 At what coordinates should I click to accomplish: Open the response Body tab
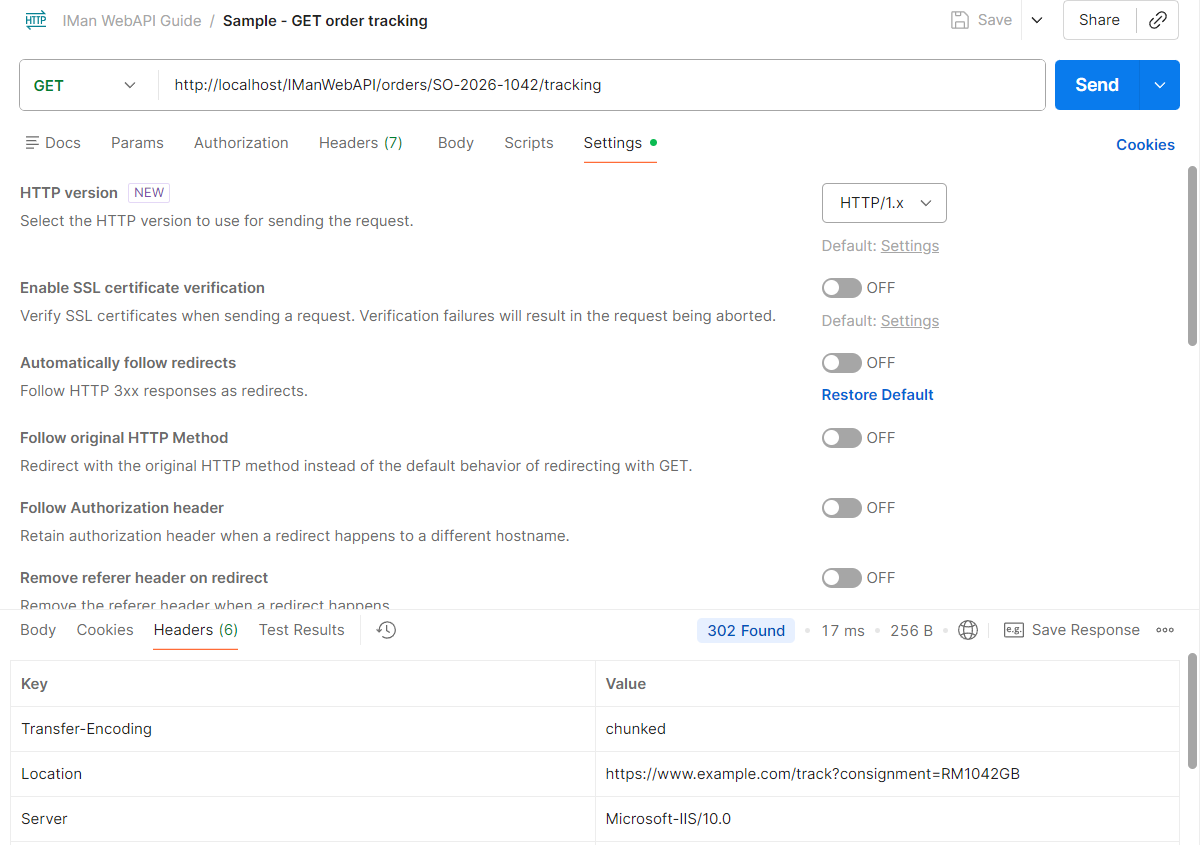click(x=38, y=630)
